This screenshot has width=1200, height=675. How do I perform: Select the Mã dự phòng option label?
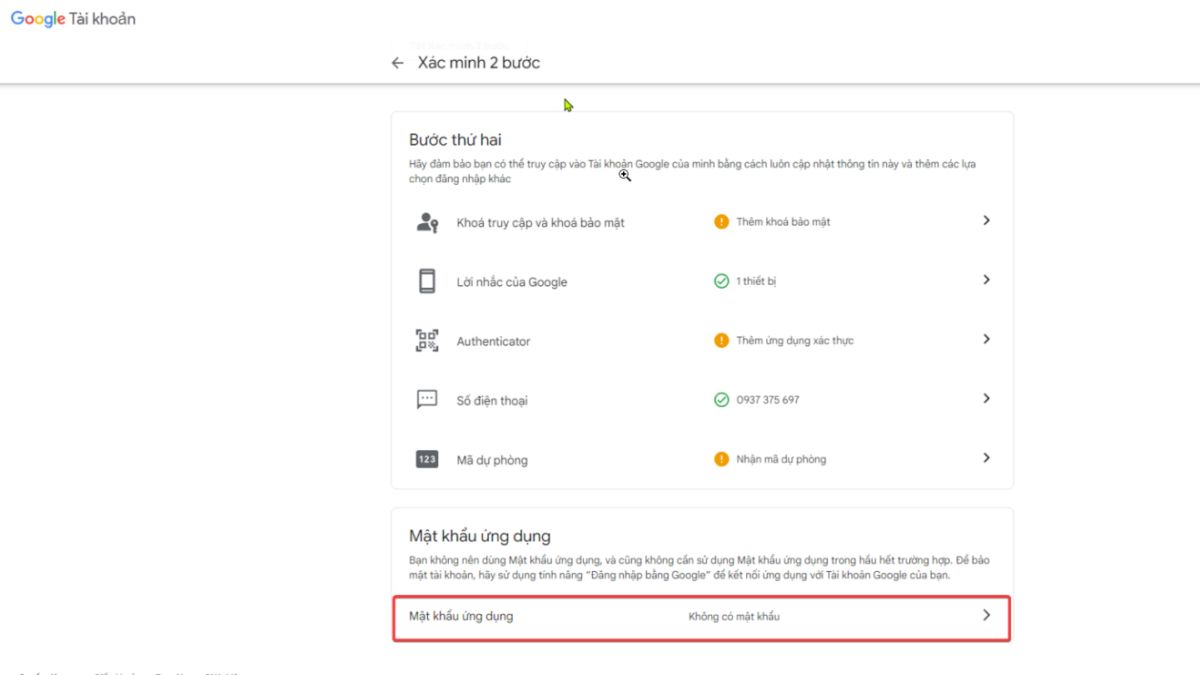492,460
